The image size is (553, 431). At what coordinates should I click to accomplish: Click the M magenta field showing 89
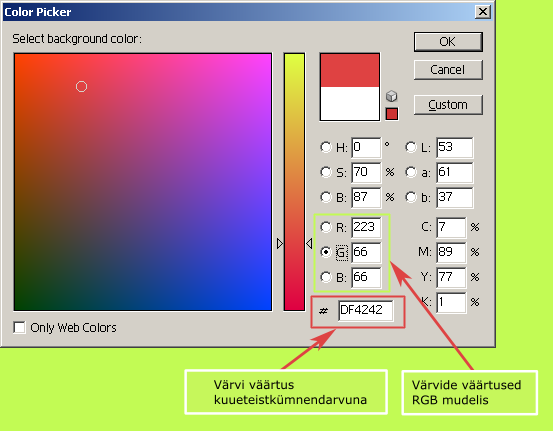(x=451, y=253)
